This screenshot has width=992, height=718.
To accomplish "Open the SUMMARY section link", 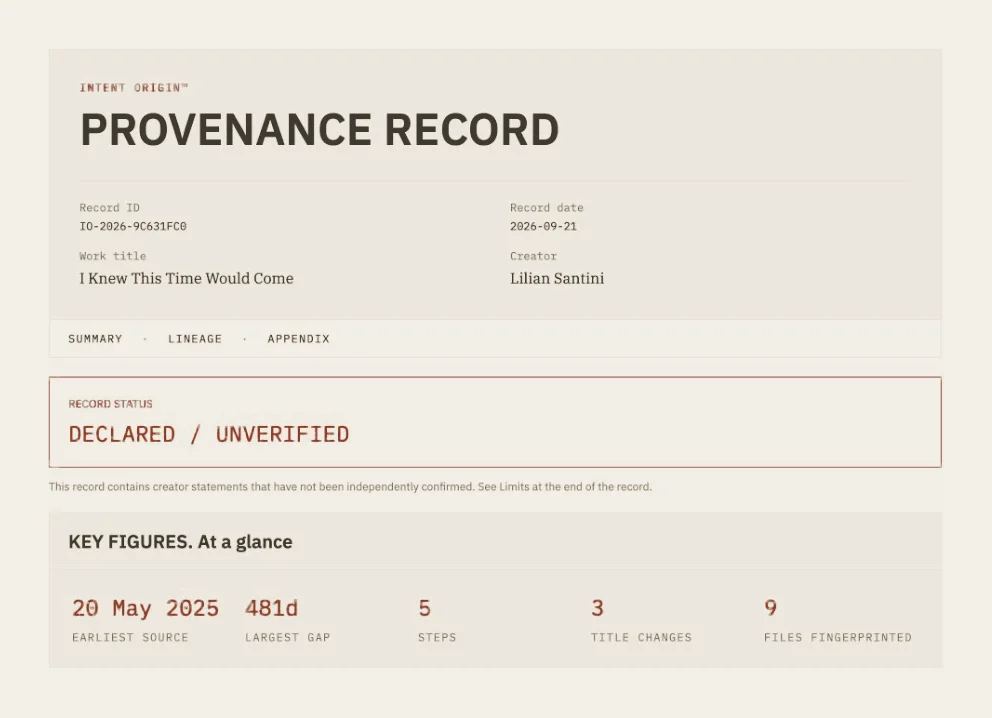I will [95, 339].
